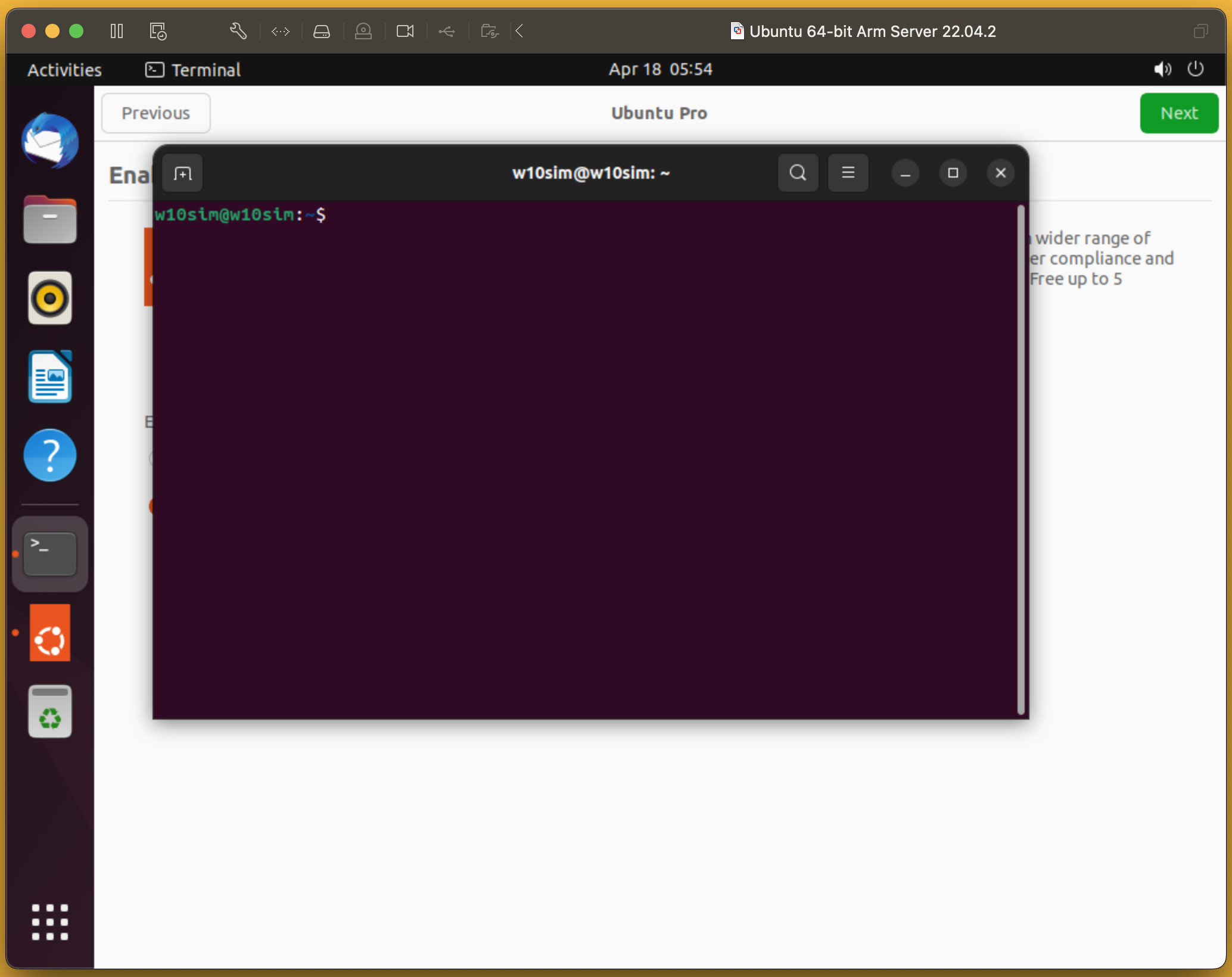Open VM settings wrench icon
Screen dimensions: 1232x977
point(238,31)
